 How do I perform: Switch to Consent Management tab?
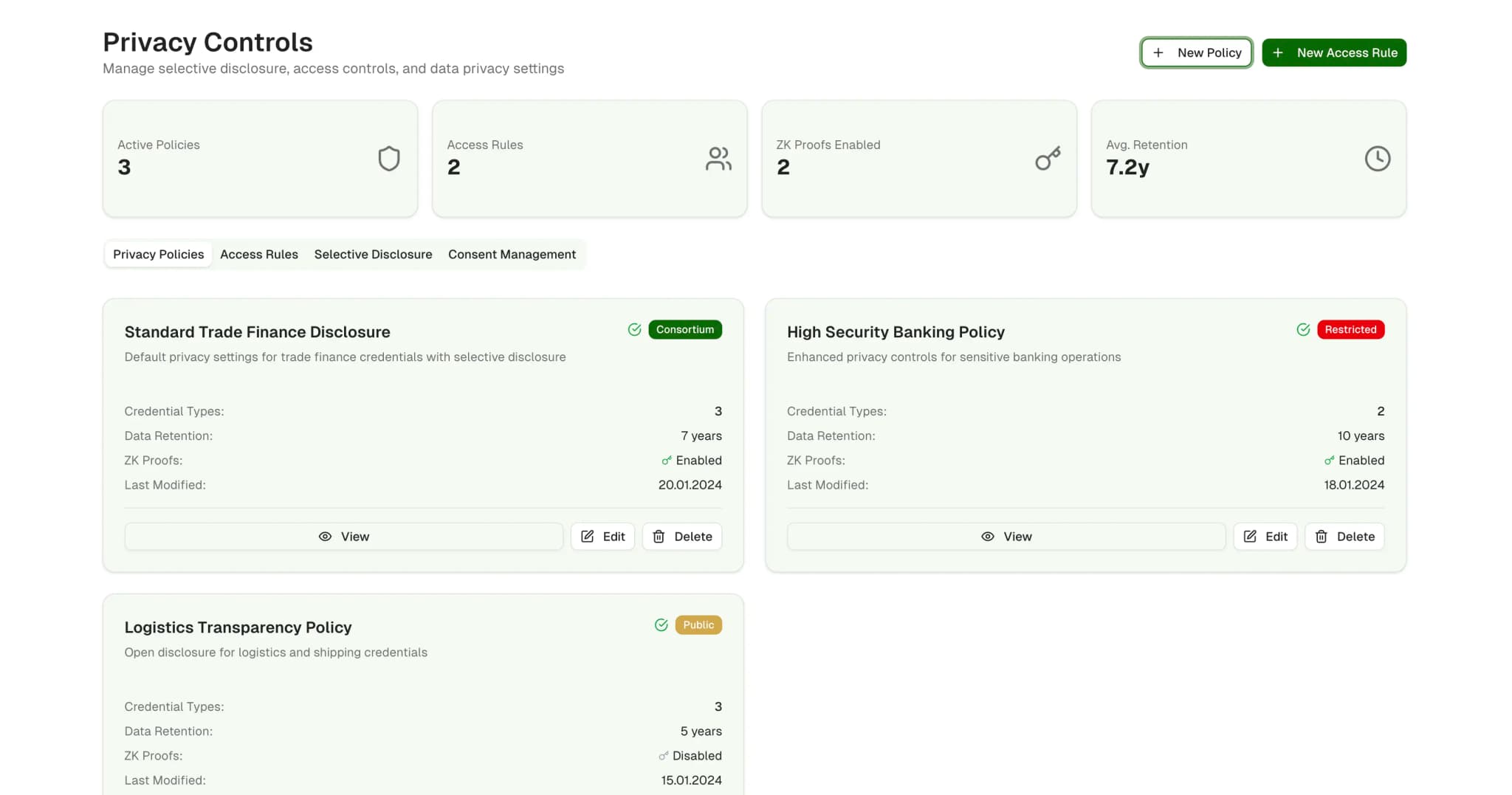[512, 254]
